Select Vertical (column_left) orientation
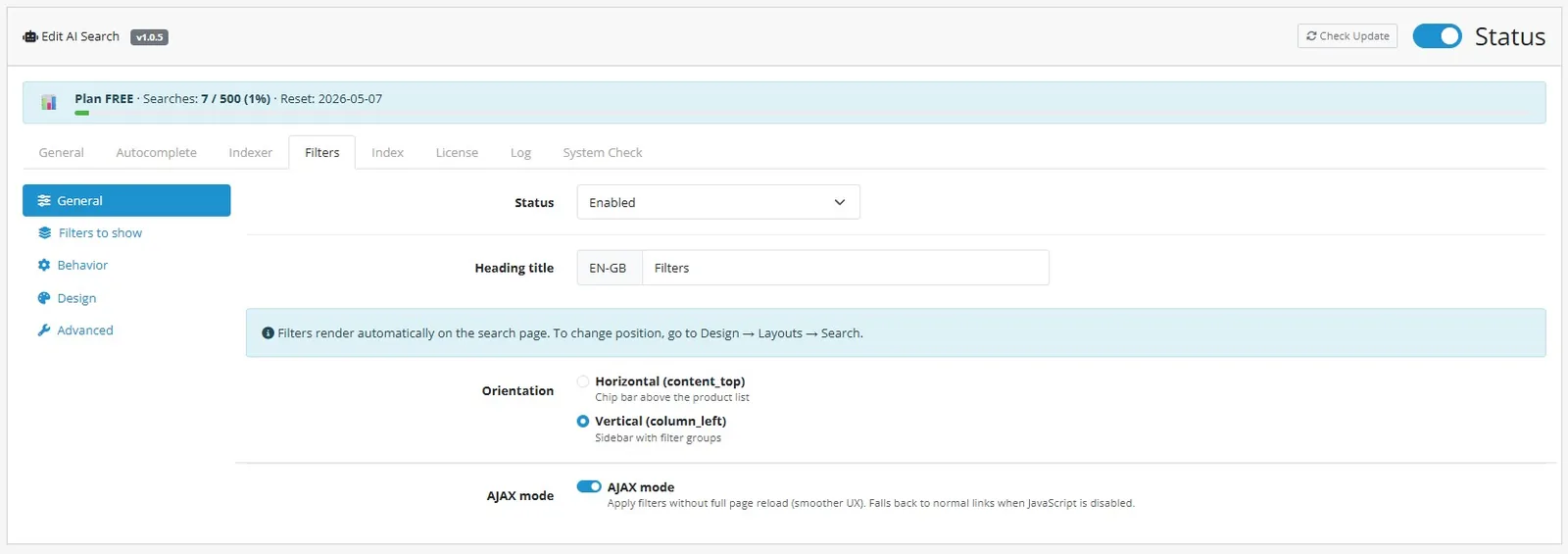Screen dimensions: 1568x554 click(x=583, y=422)
